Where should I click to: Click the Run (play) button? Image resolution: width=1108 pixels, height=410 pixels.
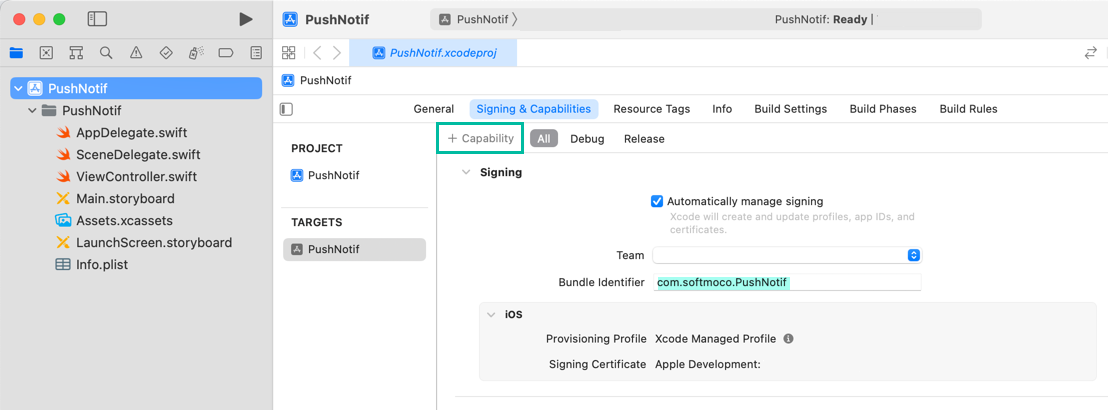246,19
